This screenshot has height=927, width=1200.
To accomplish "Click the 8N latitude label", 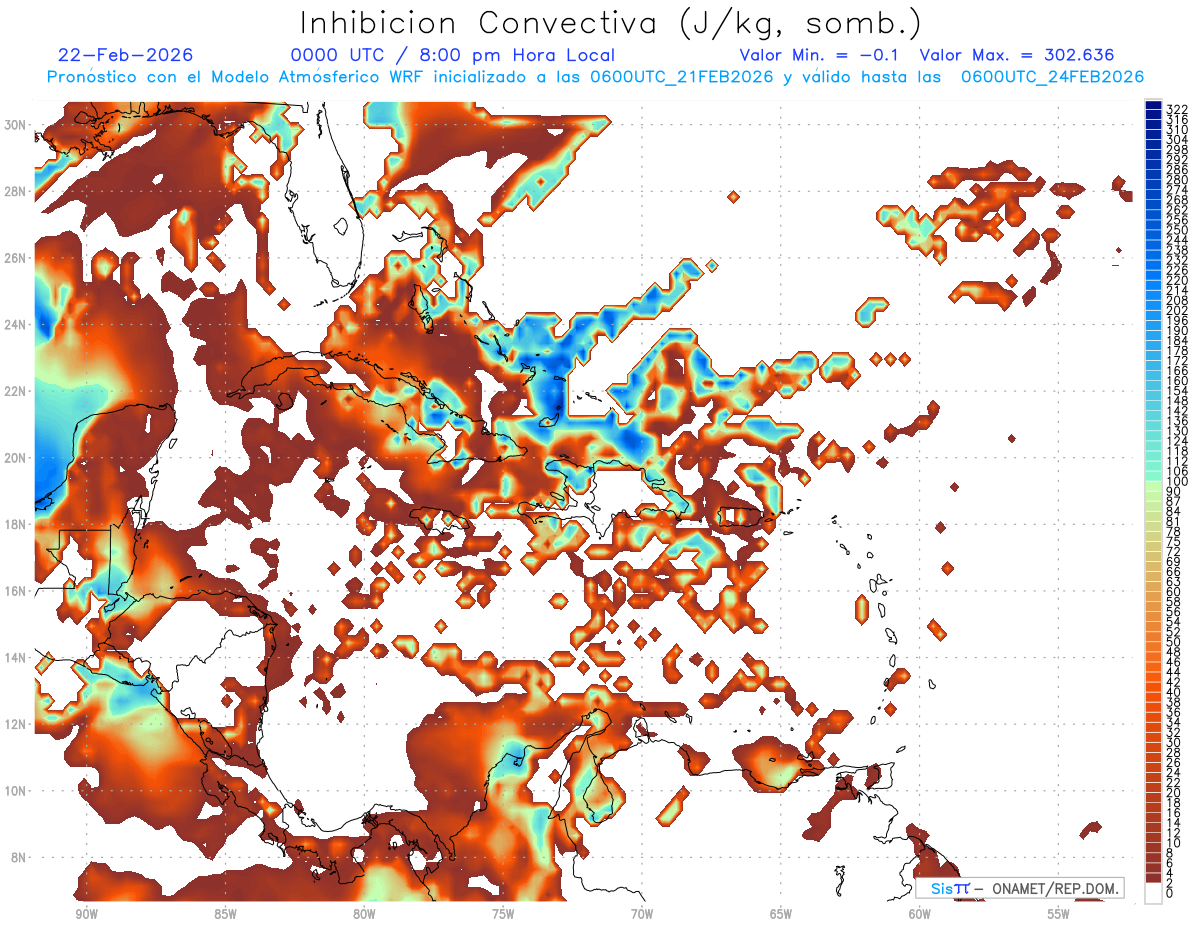I will click(19, 857).
